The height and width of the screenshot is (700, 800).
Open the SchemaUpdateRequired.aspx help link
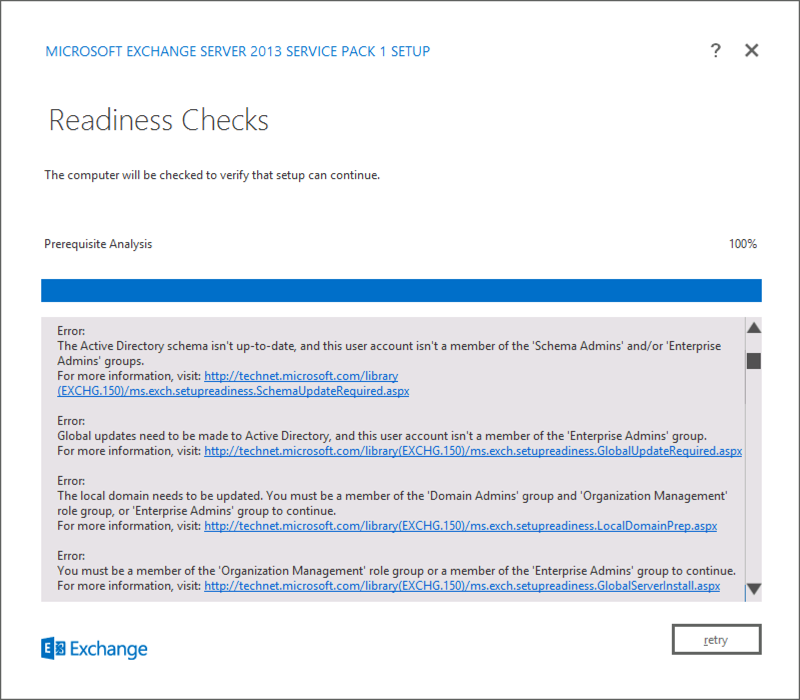point(233,384)
